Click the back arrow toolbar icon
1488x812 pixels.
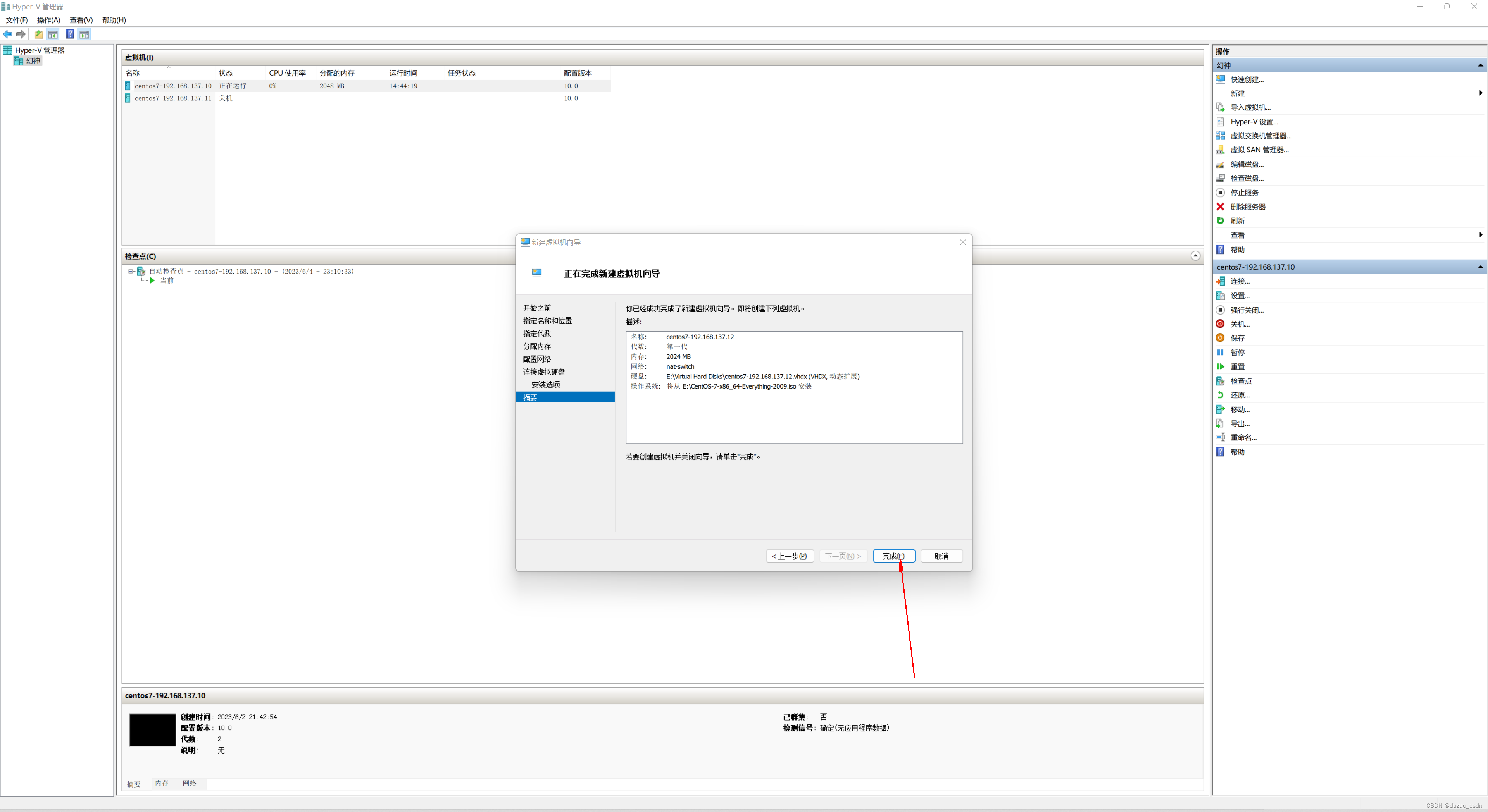point(7,34)
